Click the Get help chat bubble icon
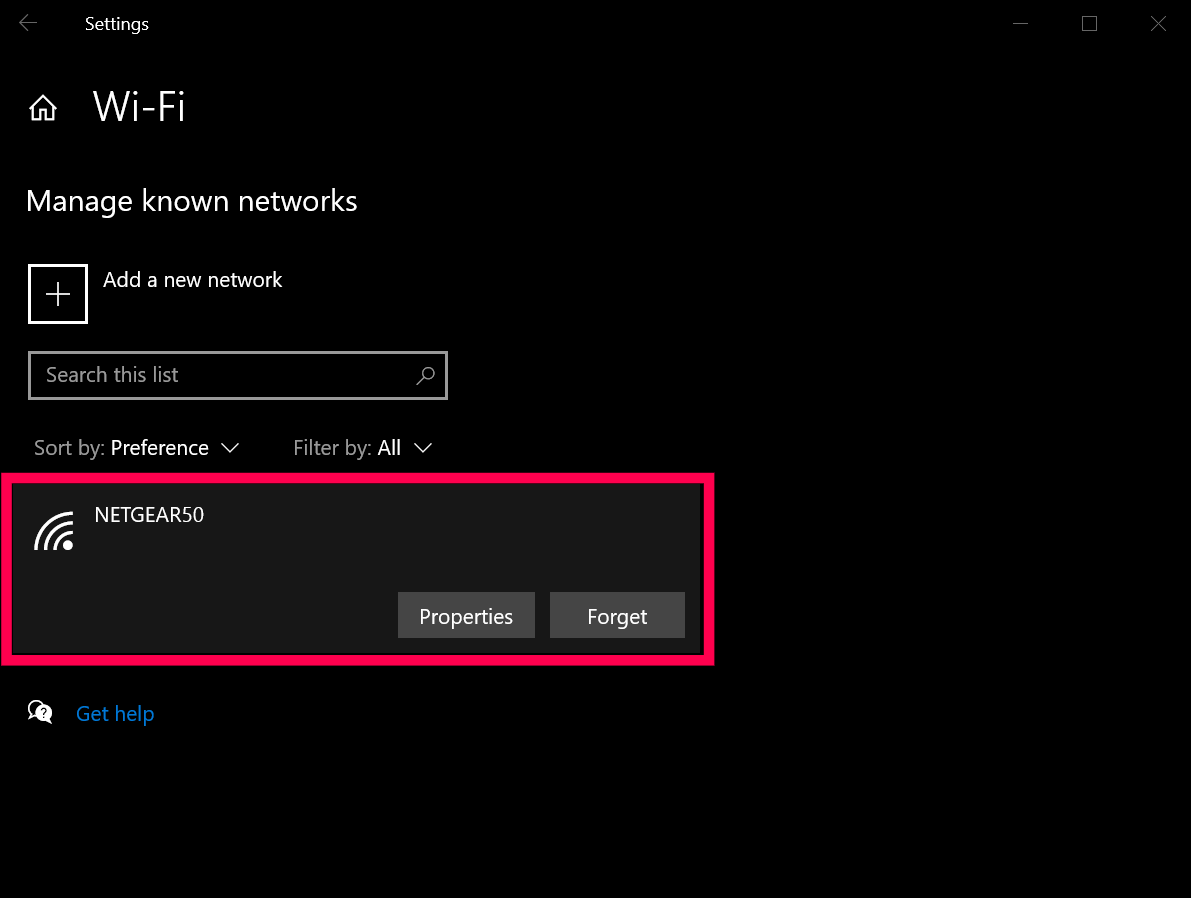Screen dimensions: 1191x898 coord(40,712)
